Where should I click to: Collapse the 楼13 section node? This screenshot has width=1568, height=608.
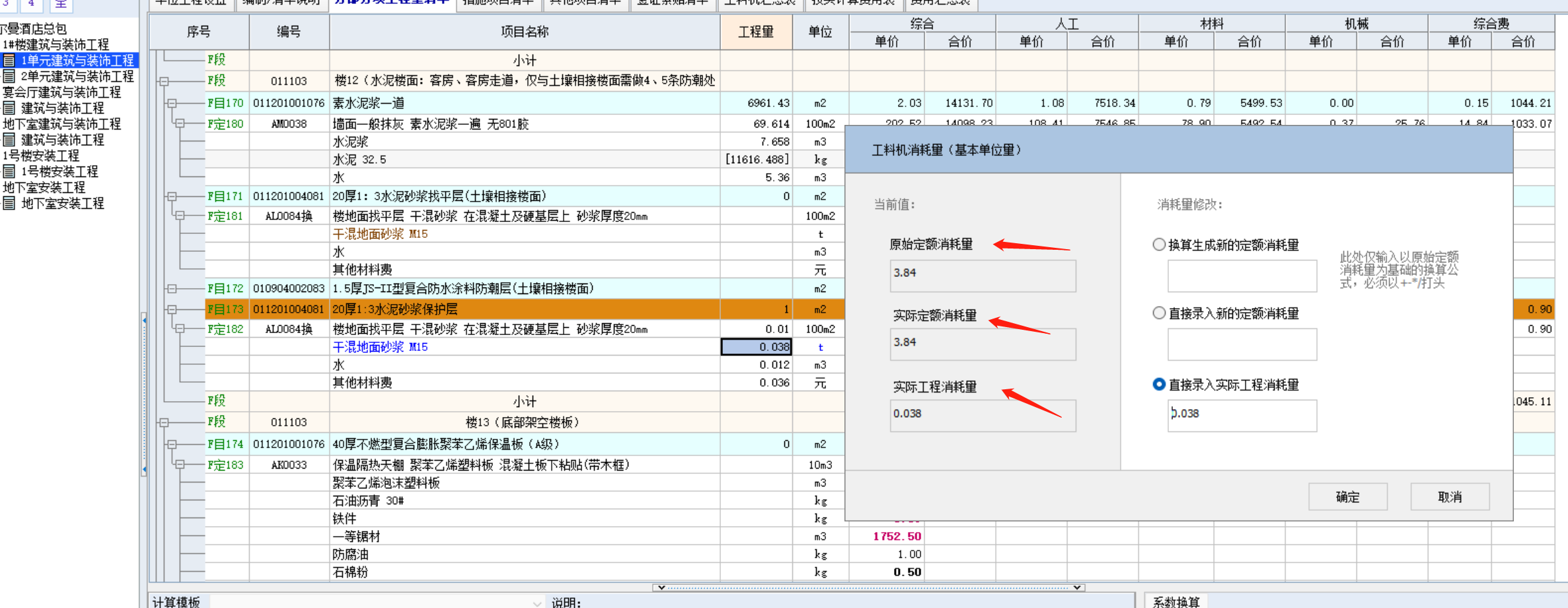[164, 422]
